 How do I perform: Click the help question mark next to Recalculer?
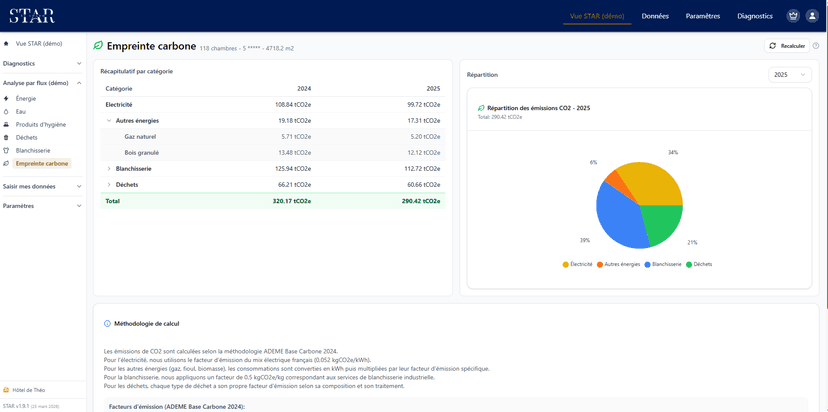816,46
